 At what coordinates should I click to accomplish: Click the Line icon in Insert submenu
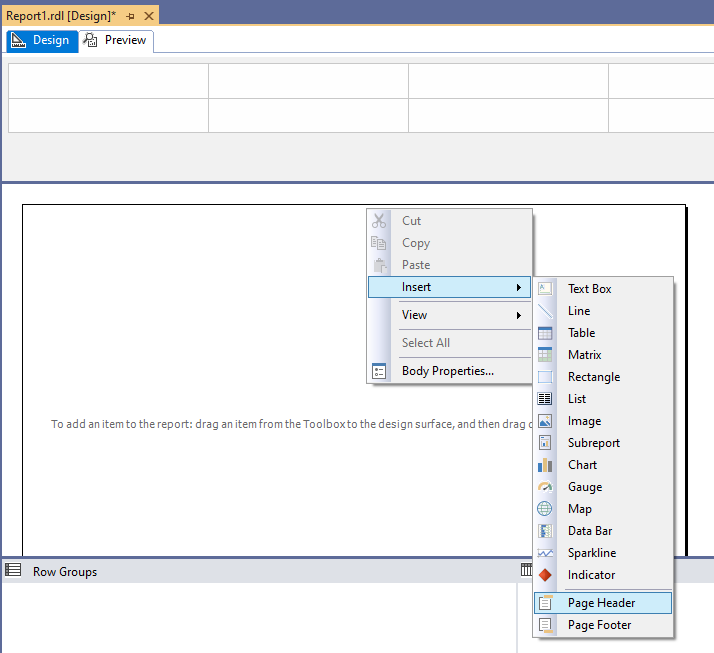[545, 311]
